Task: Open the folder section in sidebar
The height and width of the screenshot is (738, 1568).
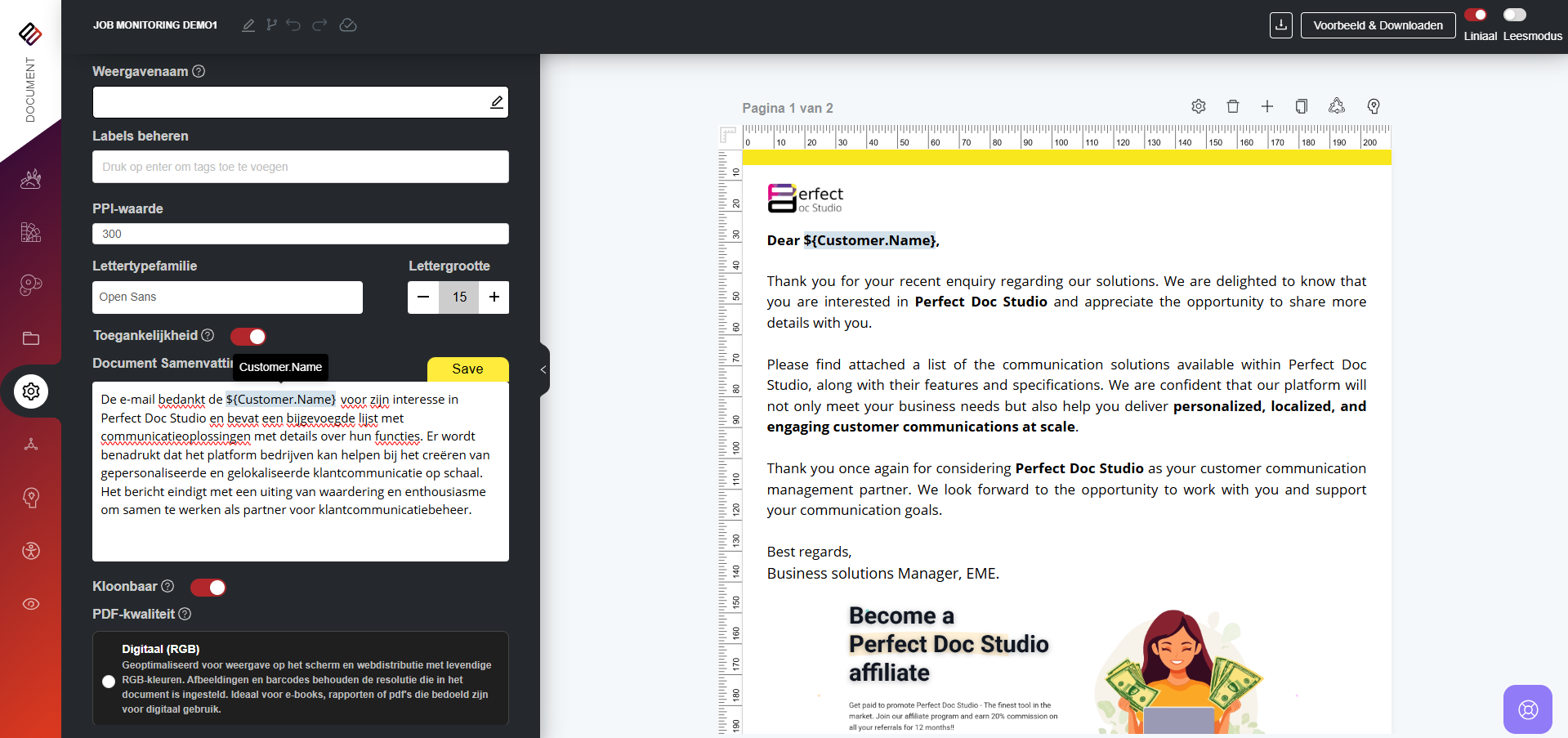Action: point(31,338)
